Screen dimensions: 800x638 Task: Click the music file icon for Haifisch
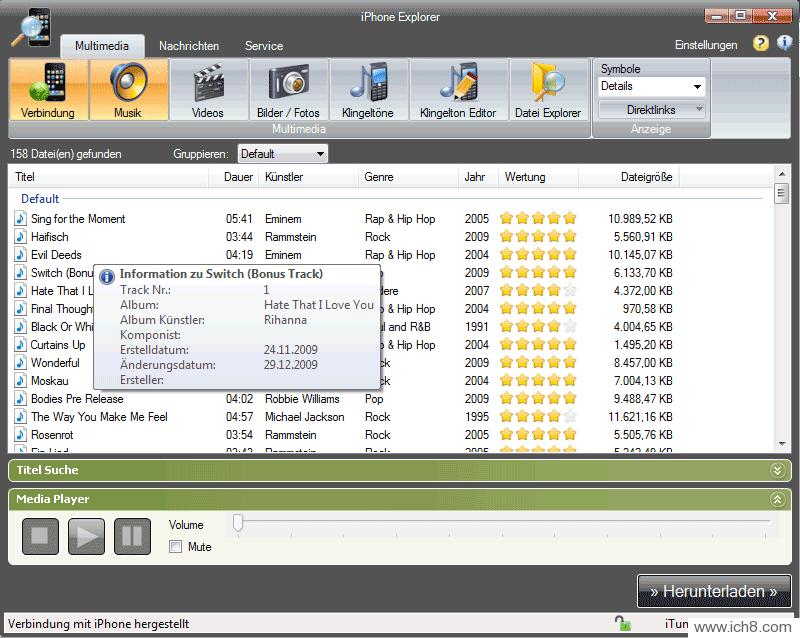pos(20,237)
